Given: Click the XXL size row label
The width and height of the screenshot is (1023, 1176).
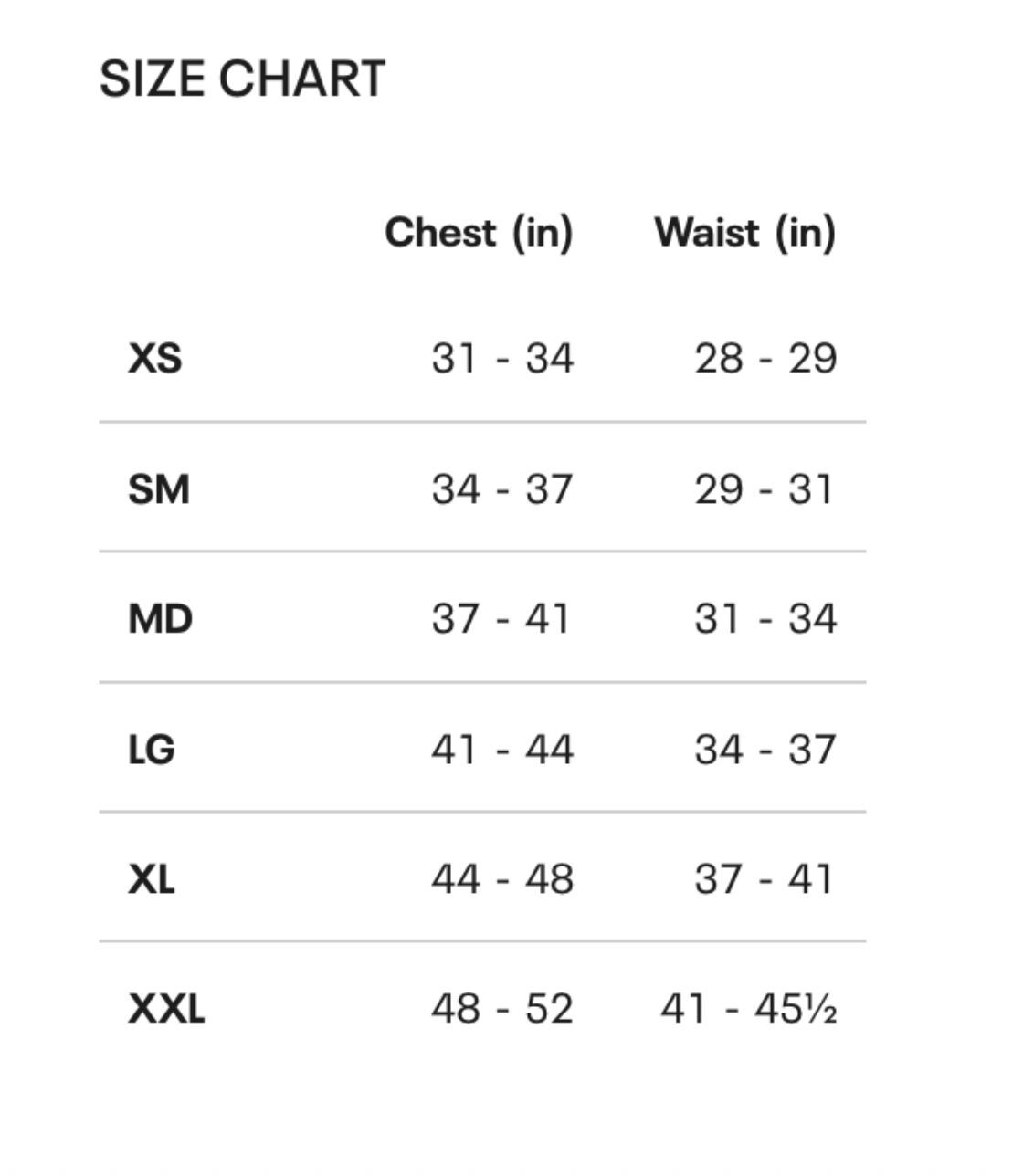Looking at the screenshot, I should (166, 1009).
